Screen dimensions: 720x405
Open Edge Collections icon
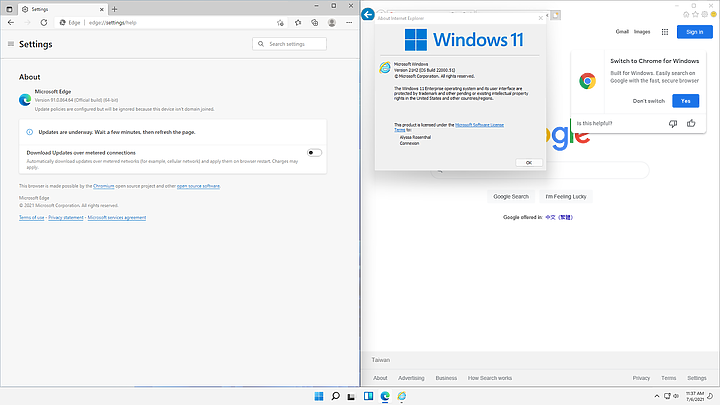click(x=315, y=22)
